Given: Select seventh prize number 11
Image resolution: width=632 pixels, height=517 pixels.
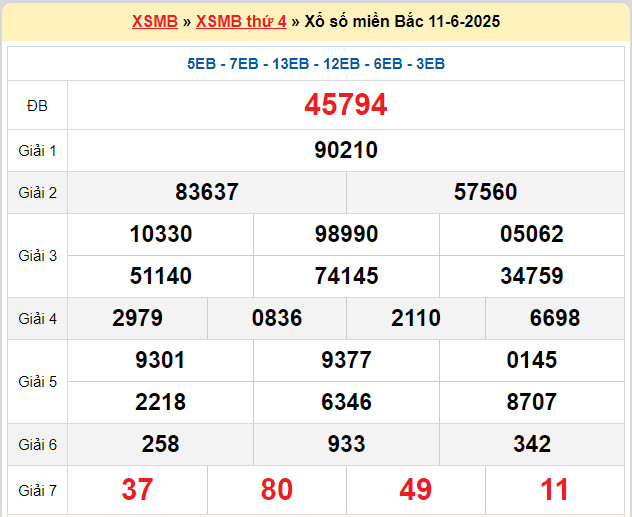Looking at the screenshot, I should (x=555, y=490).
